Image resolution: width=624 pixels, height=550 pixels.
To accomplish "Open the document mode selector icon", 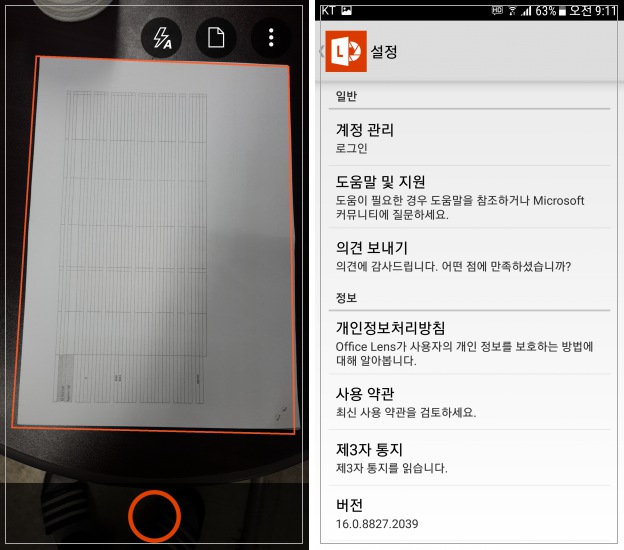I will (216, 38).
